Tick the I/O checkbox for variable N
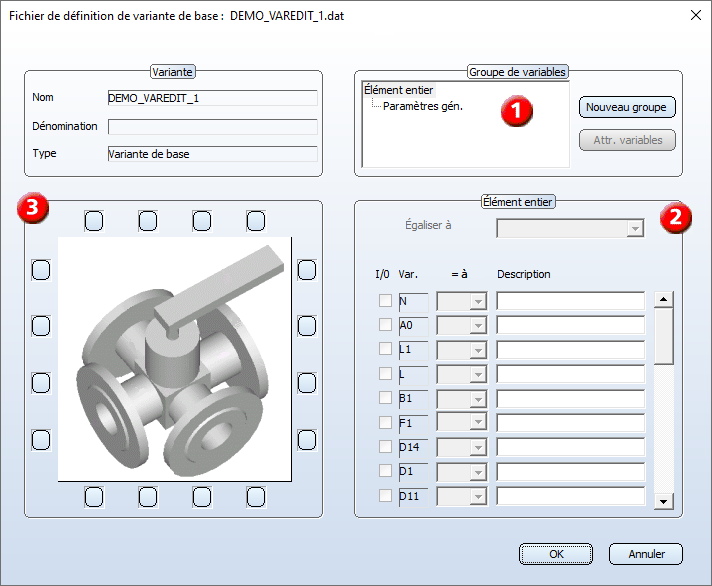 click(x=385, y=300)
